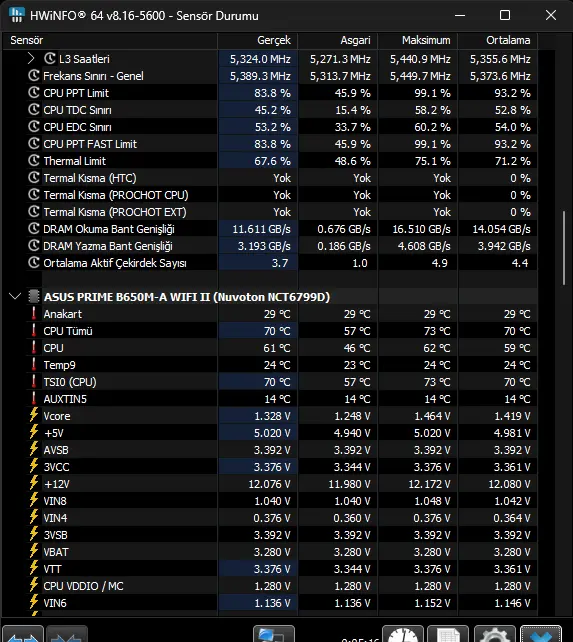Image resolution: width=573 pixels, height=642 pixels.
Task: Click the lightning bolt icon beside VIN6
Action: coord(34,602)
